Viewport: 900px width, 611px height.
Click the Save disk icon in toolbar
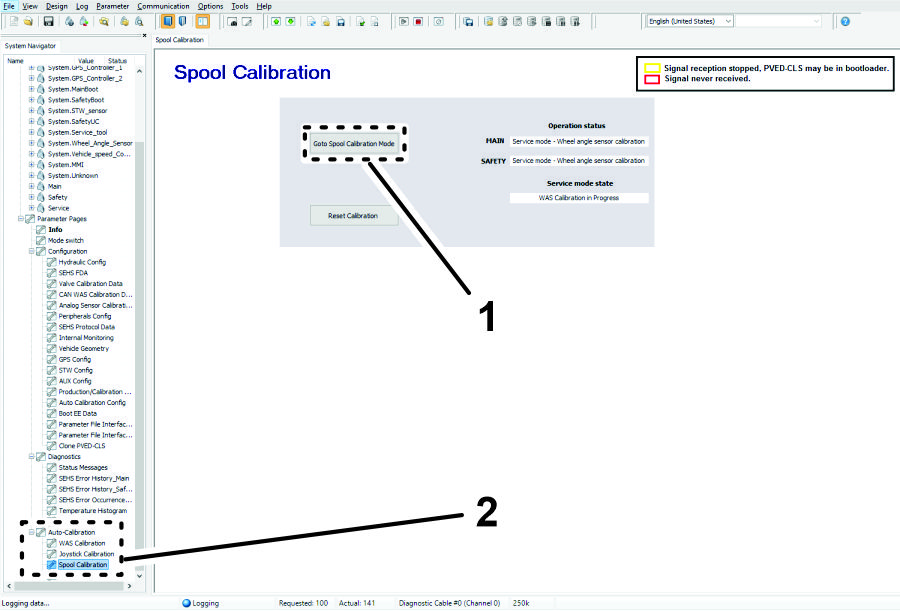pyautogui.click(x=48, y=21)
